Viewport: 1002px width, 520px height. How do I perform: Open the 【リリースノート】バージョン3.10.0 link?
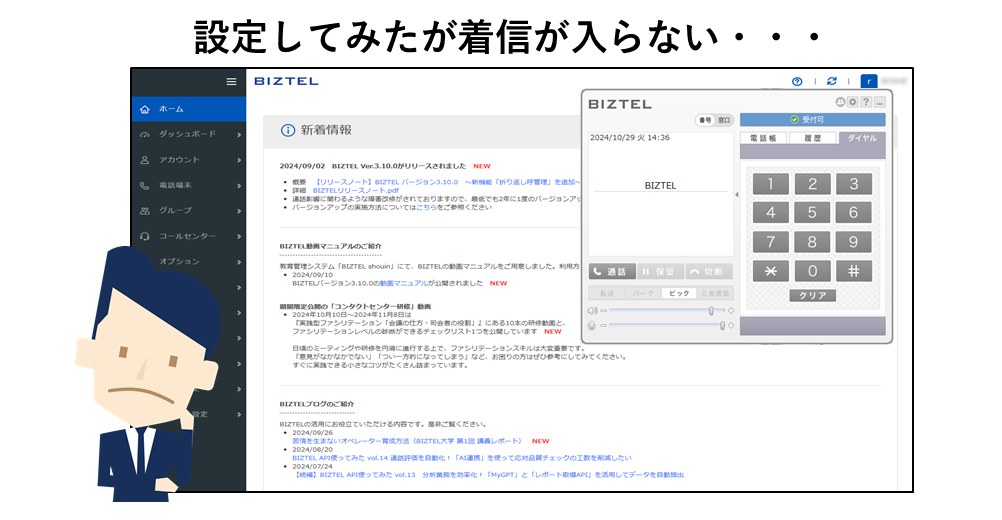point(446,182)
